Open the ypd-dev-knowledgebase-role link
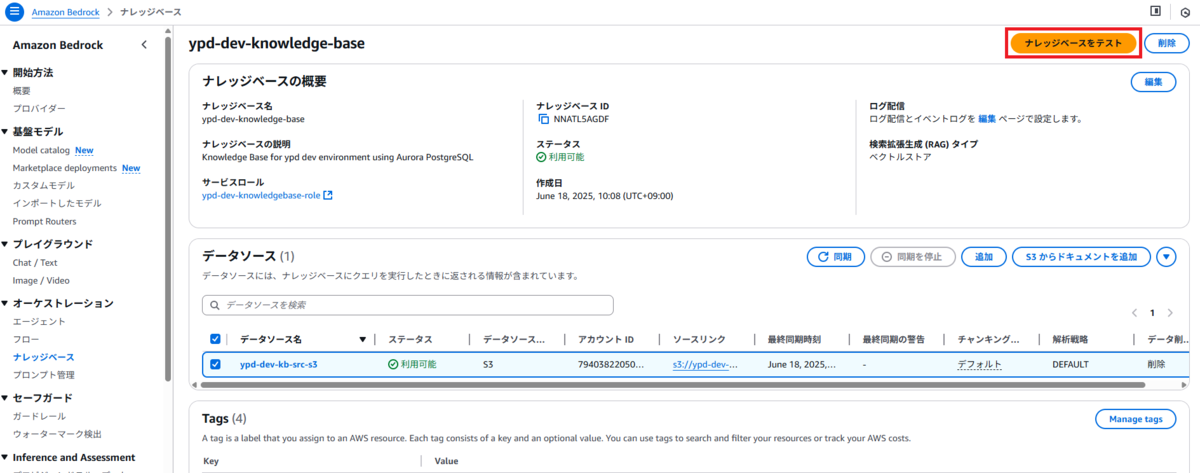The image size is (1200, 473). pyautogui.click(x=261, y=195)
